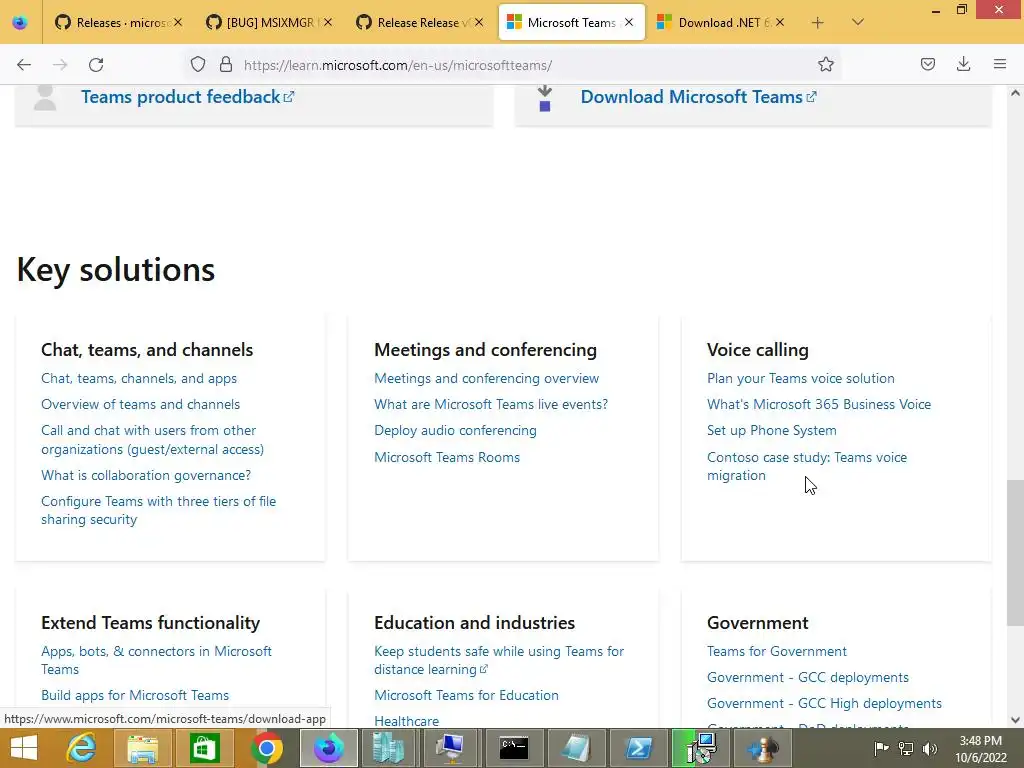Click the site security padlock icon

pyautogui.click(x=226, y=64)
